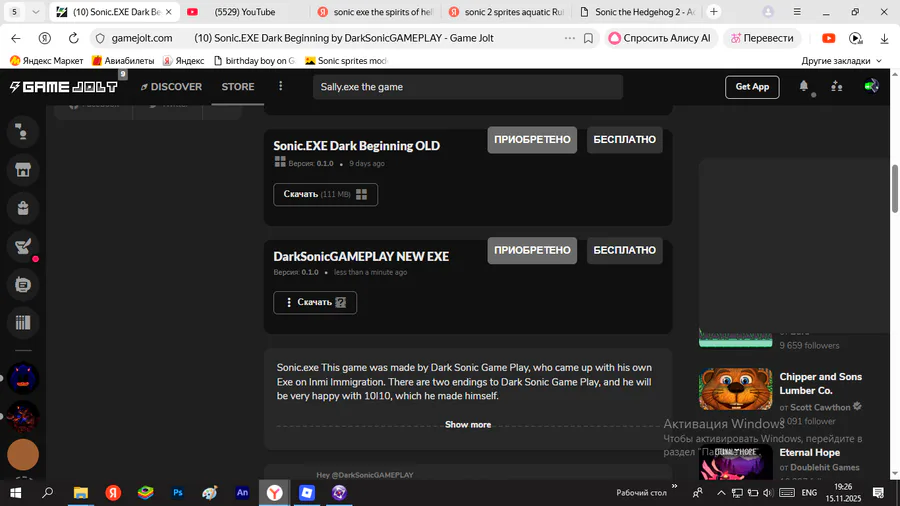
Task: Show hidden system tray icons
Action: click(x=721, y=493)
